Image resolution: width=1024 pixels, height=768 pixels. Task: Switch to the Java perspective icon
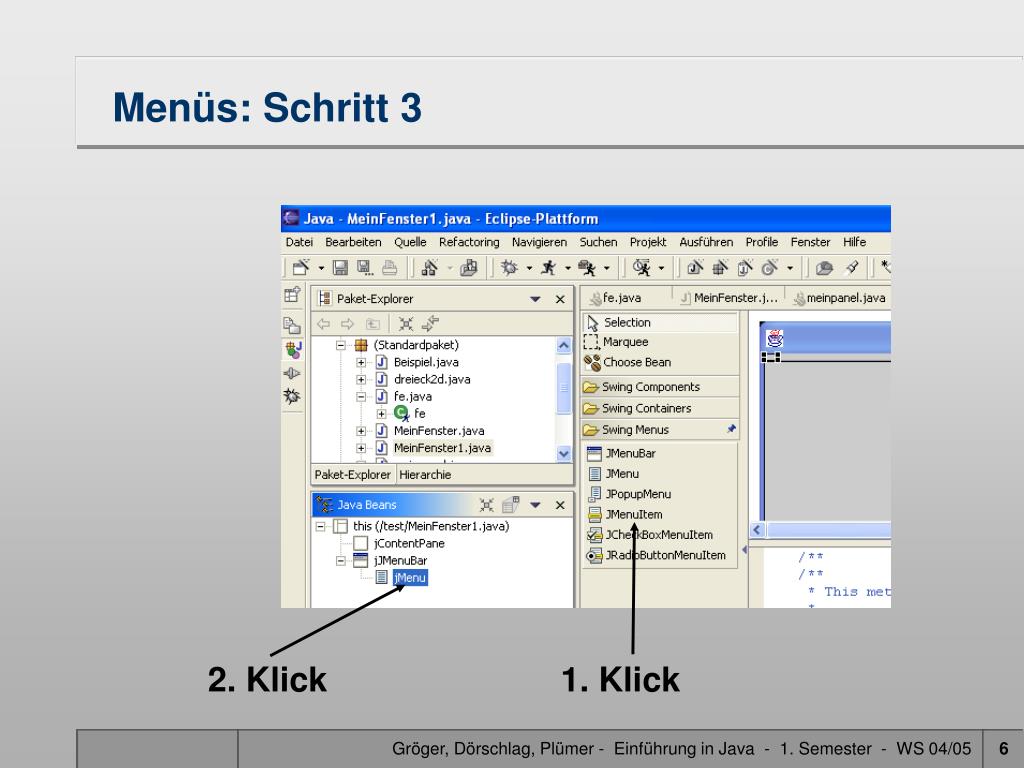(293, 350)
